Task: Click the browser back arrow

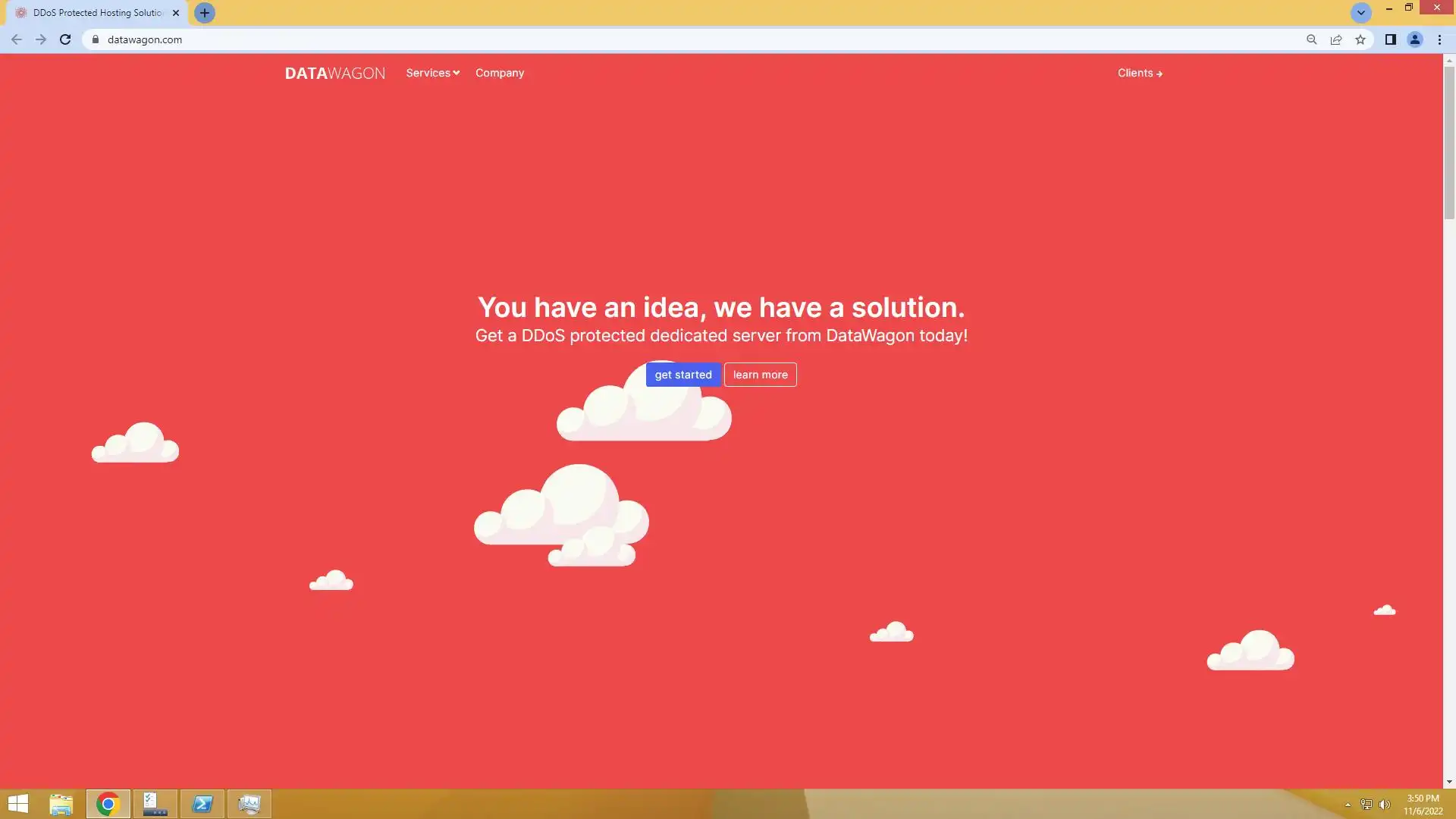Action: (x=17, y=39)
